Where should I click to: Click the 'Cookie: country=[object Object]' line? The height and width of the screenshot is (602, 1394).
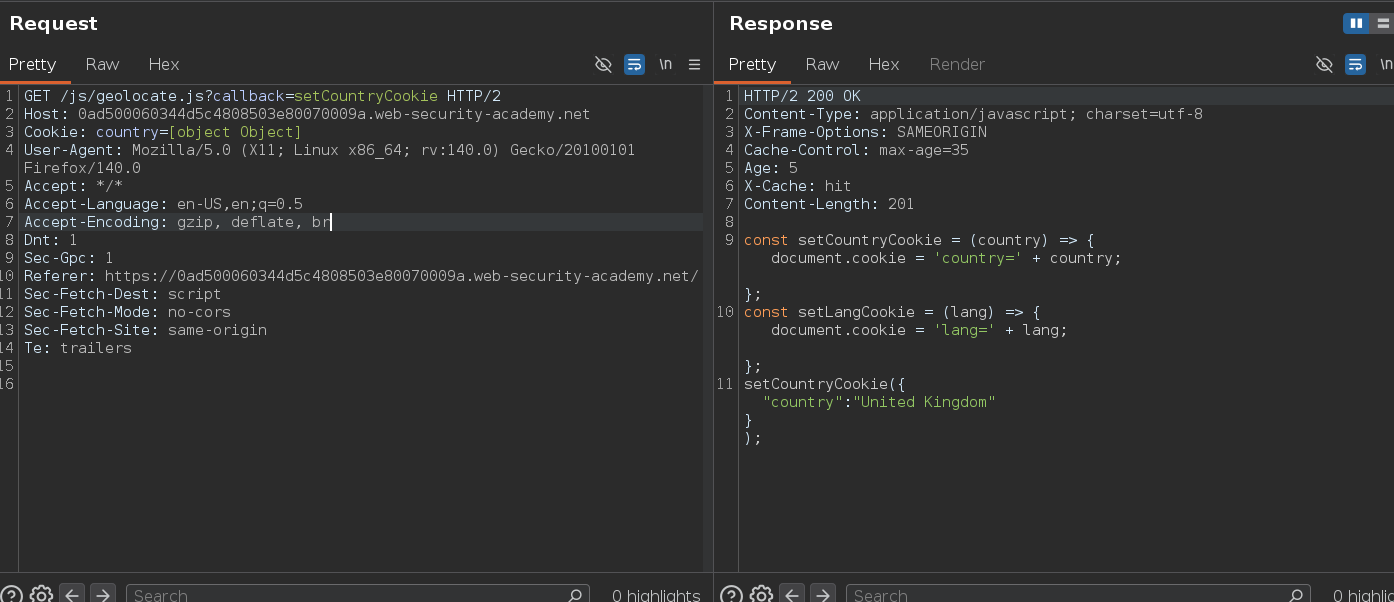162,132
